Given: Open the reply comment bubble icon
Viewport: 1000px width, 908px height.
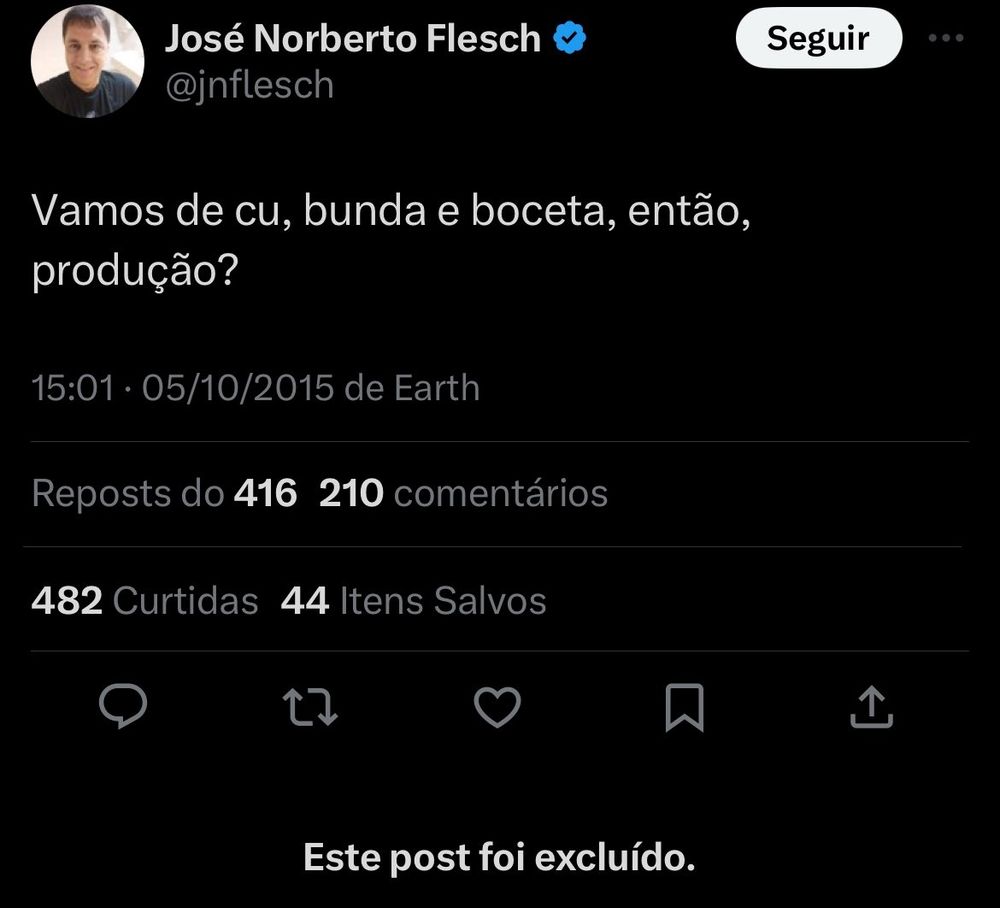Looking at the screenshot, I should click(x=123, y=706).
